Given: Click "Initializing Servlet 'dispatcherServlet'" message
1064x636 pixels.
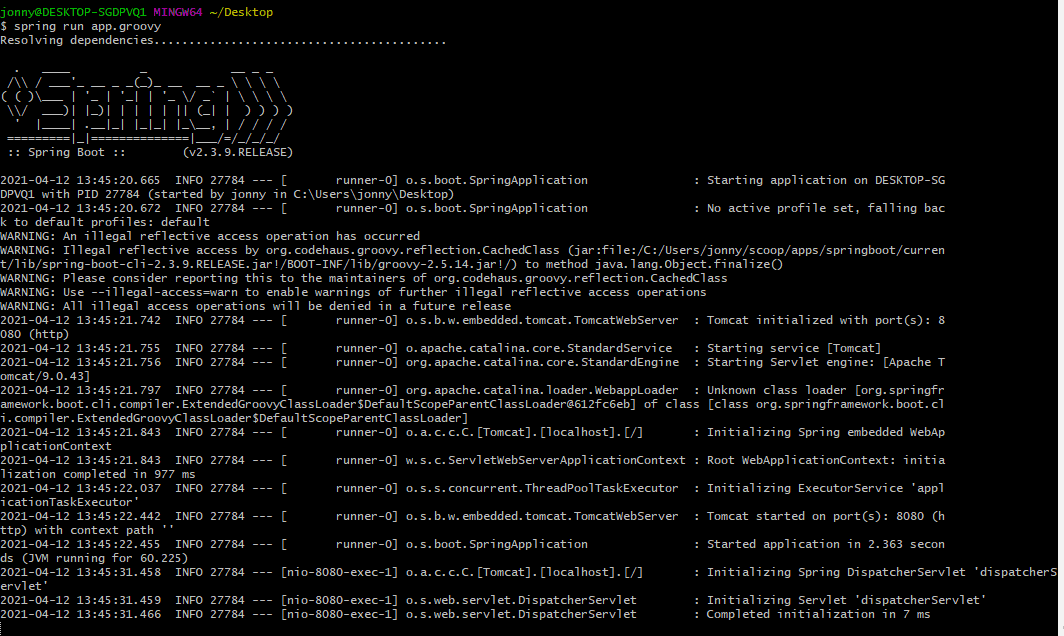Looking at the screenshot, I should point(846,600).
